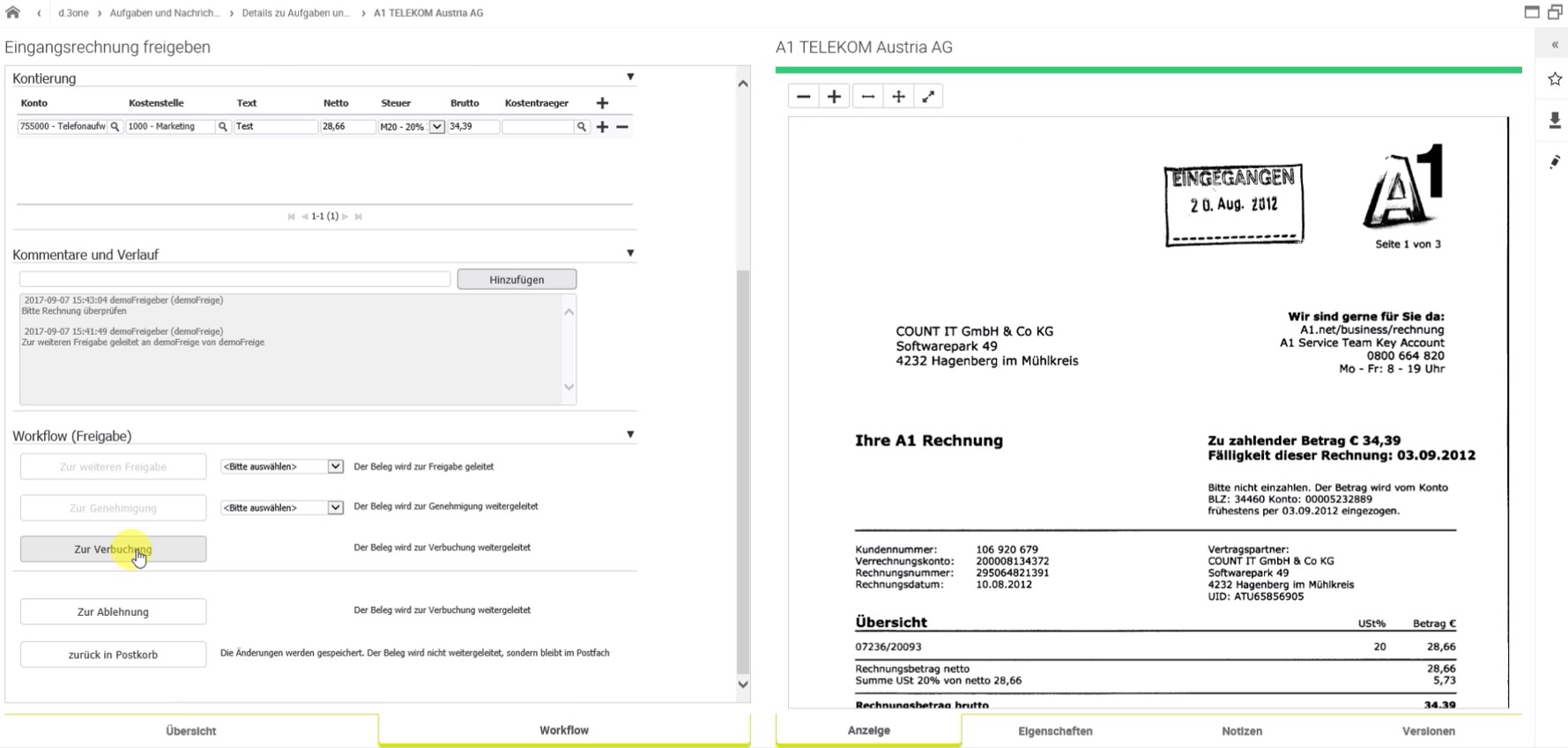
Task: Click down arrow of comment history scrollbar
Action: click(x=569, y=387)
